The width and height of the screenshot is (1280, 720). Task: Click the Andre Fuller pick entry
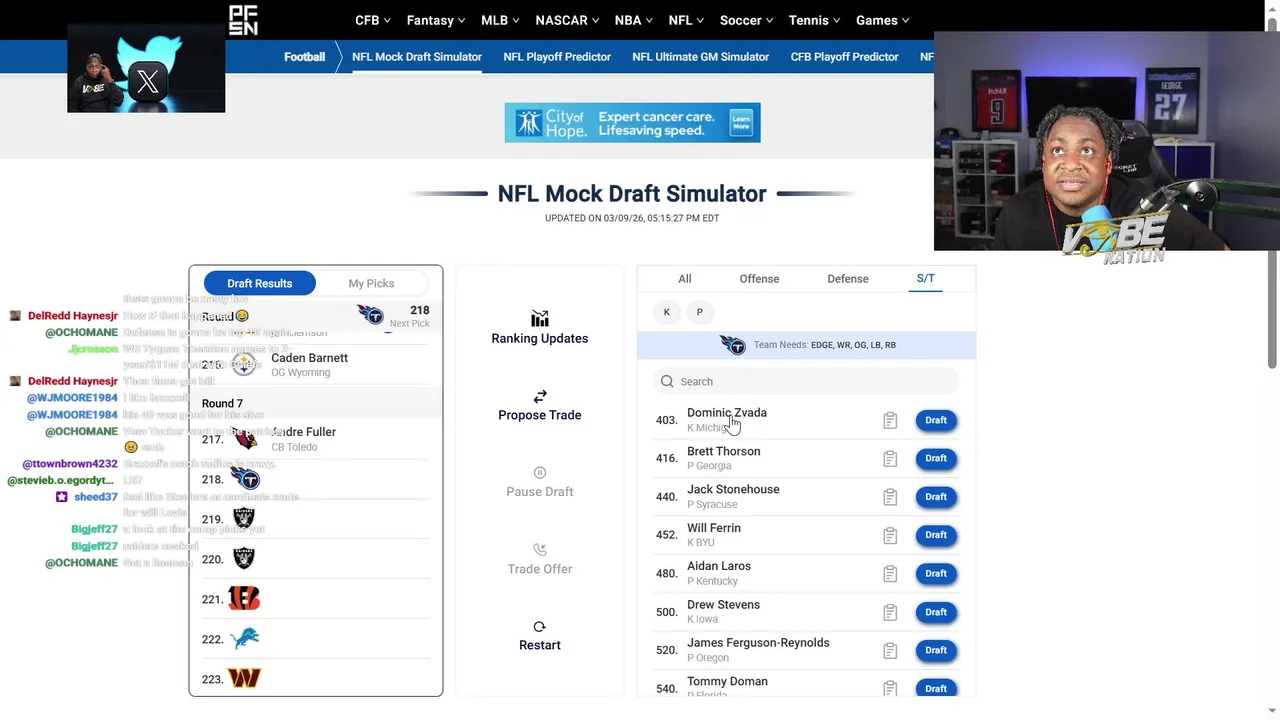pos(316,439)
